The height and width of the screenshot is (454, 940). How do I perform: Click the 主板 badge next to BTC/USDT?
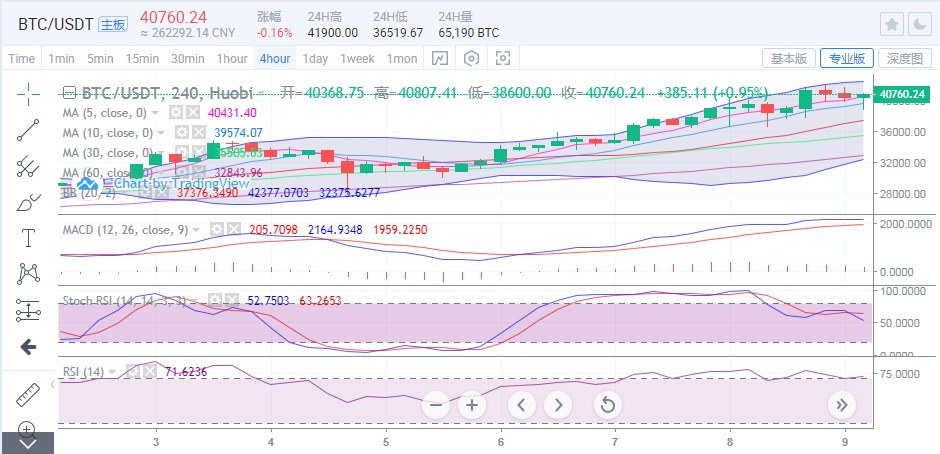pos(113,25)
